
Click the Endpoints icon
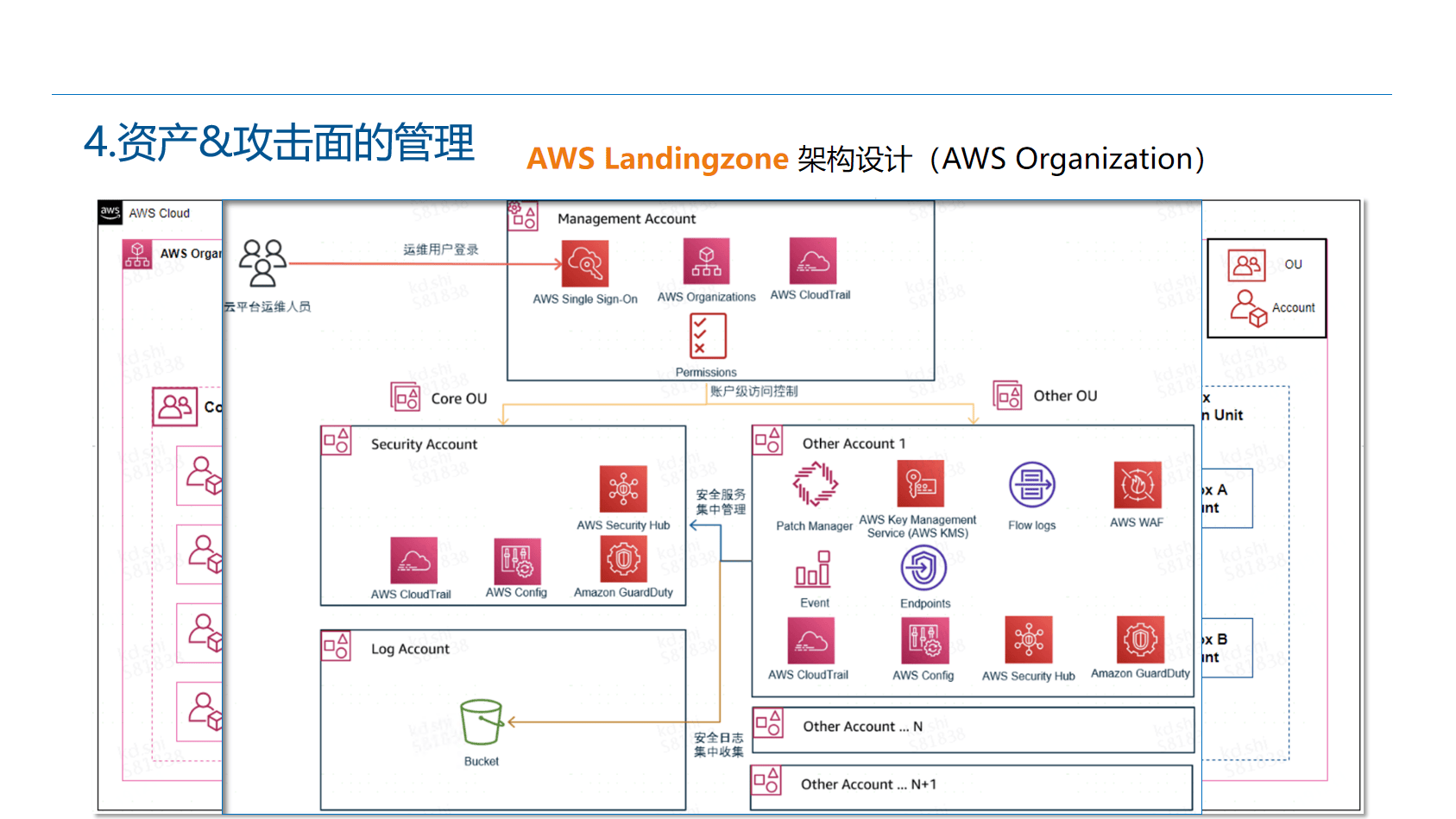pyautogui.click(x=923, y=569)
